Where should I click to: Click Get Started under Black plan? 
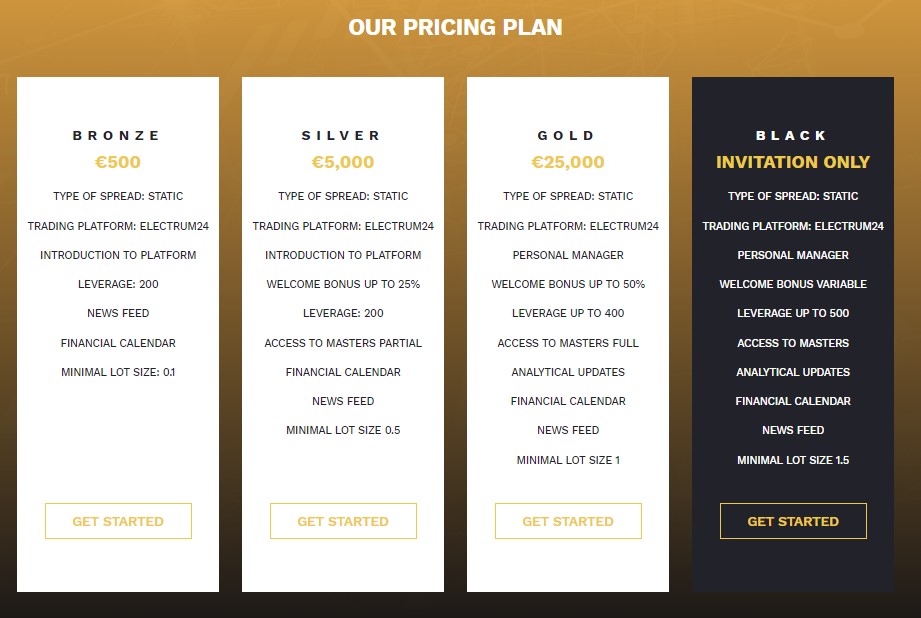pos(793,521)
